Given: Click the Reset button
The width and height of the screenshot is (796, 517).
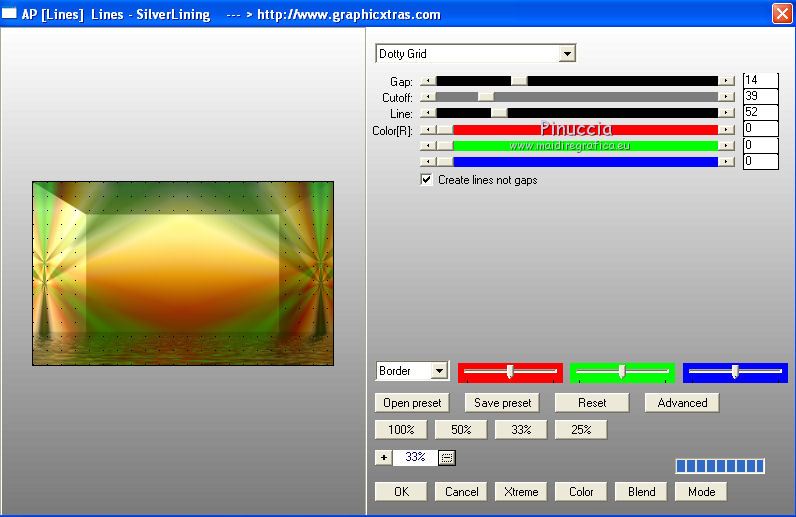Looking at the screenshot, I should [x=592, y=403].
